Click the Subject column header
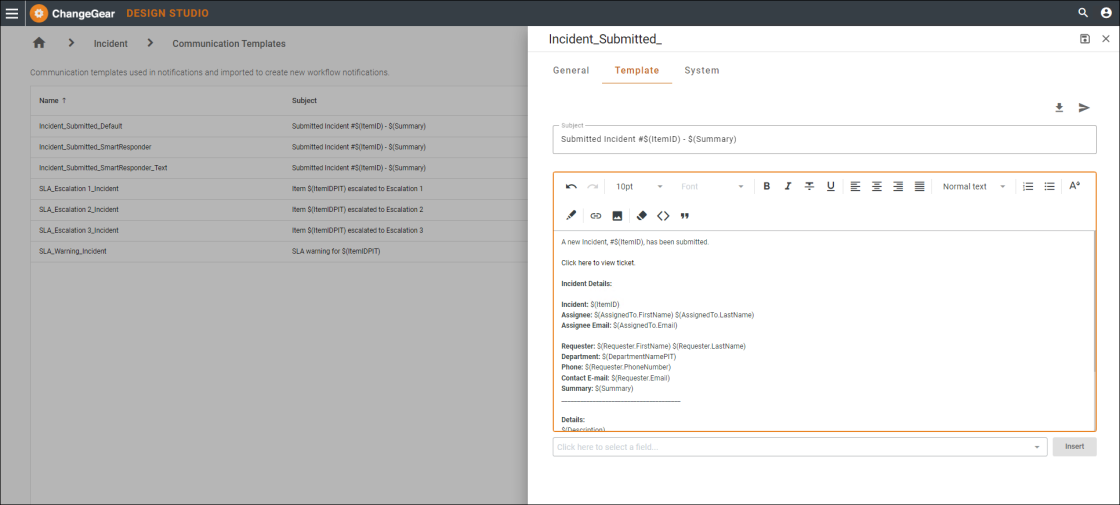Viewport: 1120px width, 505px height. pyautogui.click(x=304, y=101)
